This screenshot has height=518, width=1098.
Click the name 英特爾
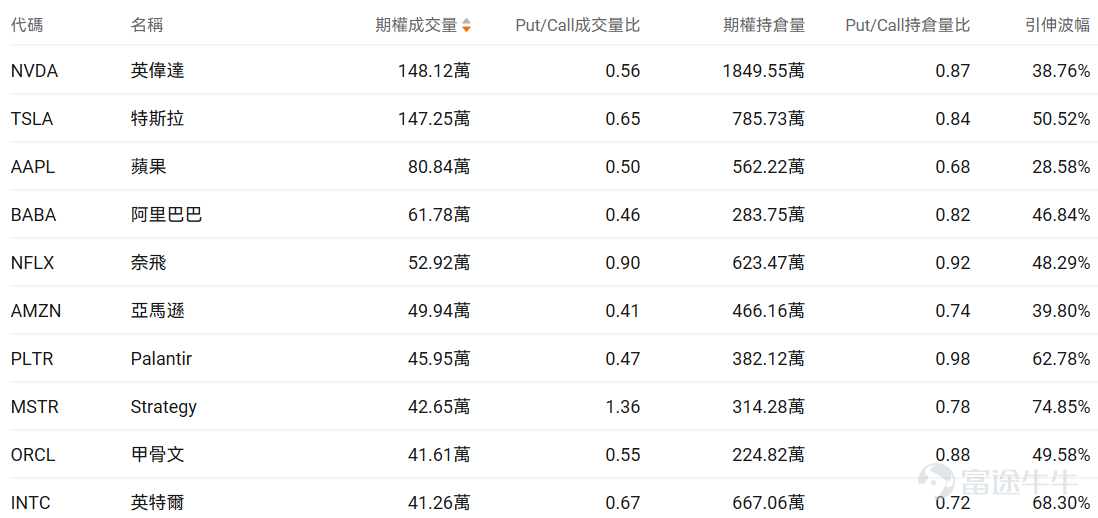click(x=158, y=503)
